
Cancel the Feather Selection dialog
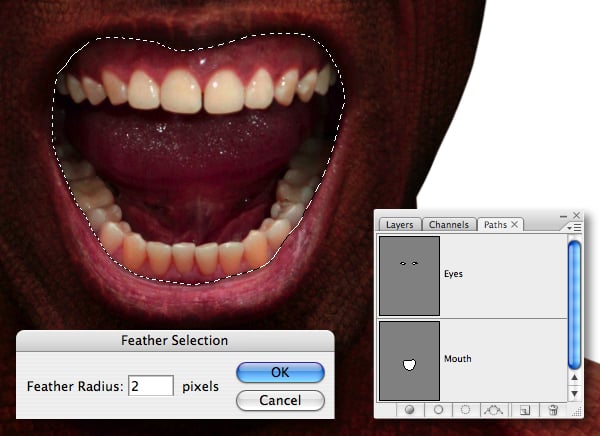(280, 400)
